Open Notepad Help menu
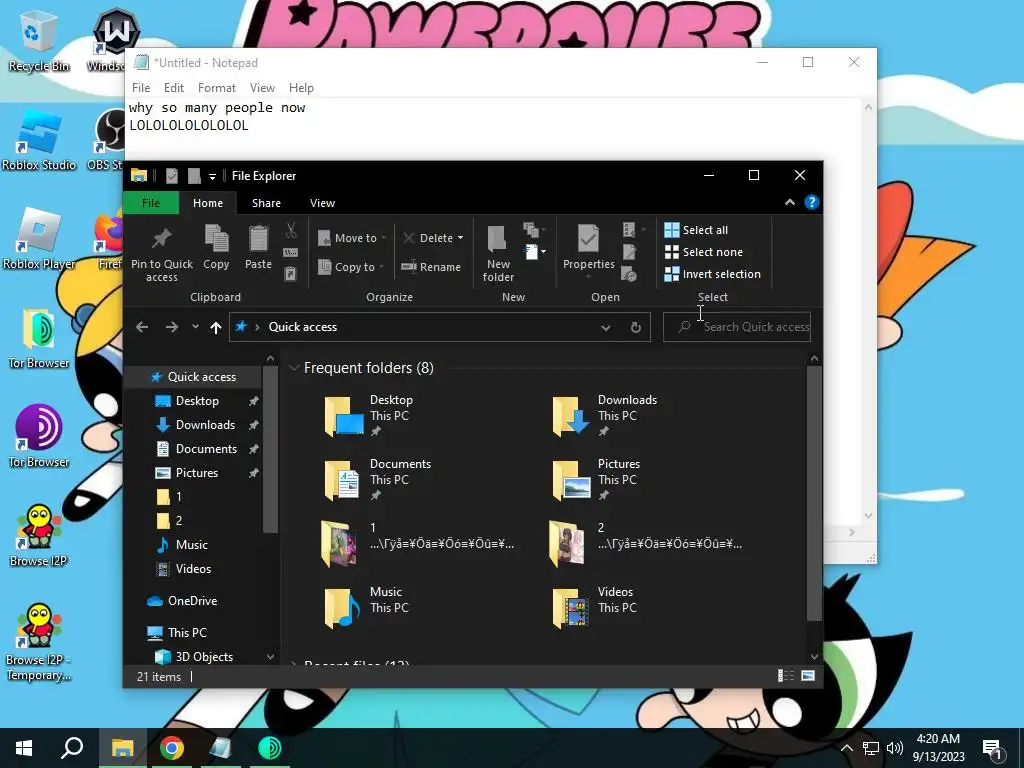This screenshot has height=768, width=1024. pyautogui.click(x=301, y=88)
